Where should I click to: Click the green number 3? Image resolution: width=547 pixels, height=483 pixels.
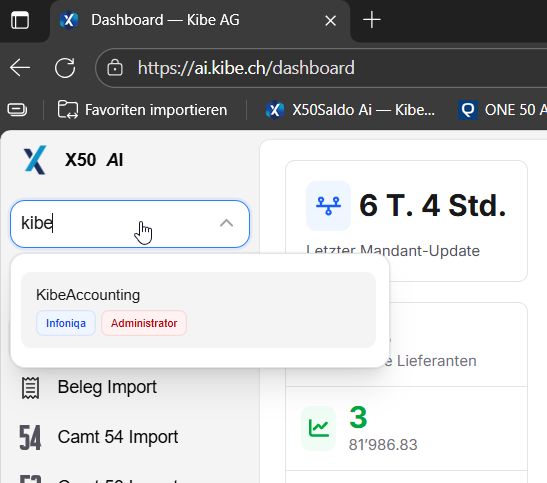(358, 417)
